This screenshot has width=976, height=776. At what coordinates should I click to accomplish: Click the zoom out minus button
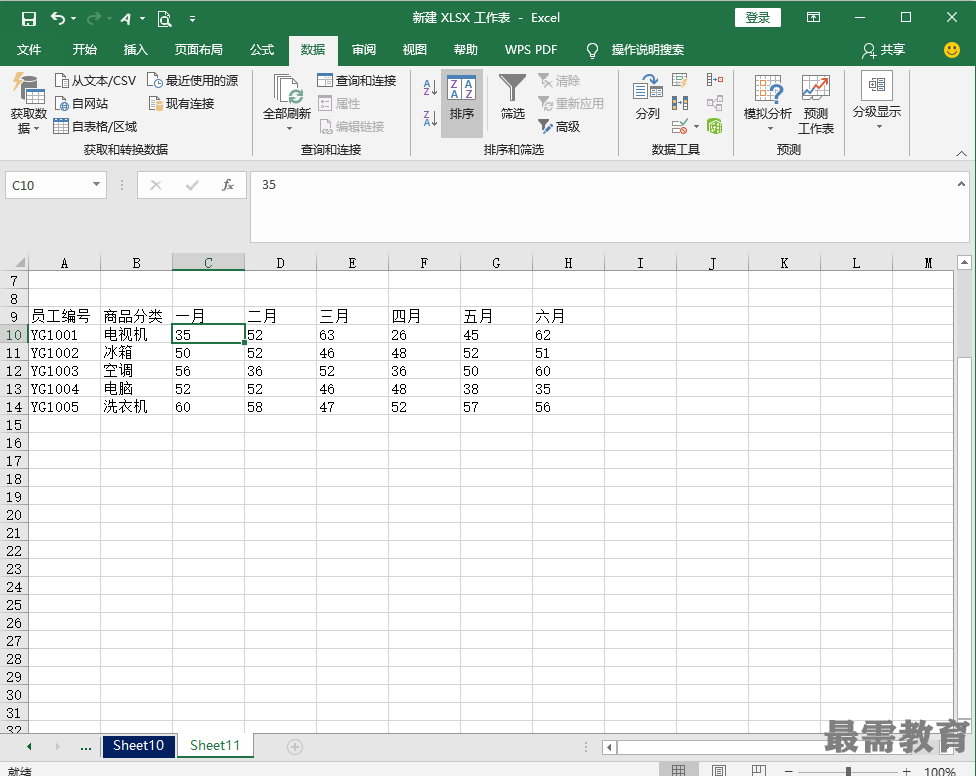(x=789, y=771)
